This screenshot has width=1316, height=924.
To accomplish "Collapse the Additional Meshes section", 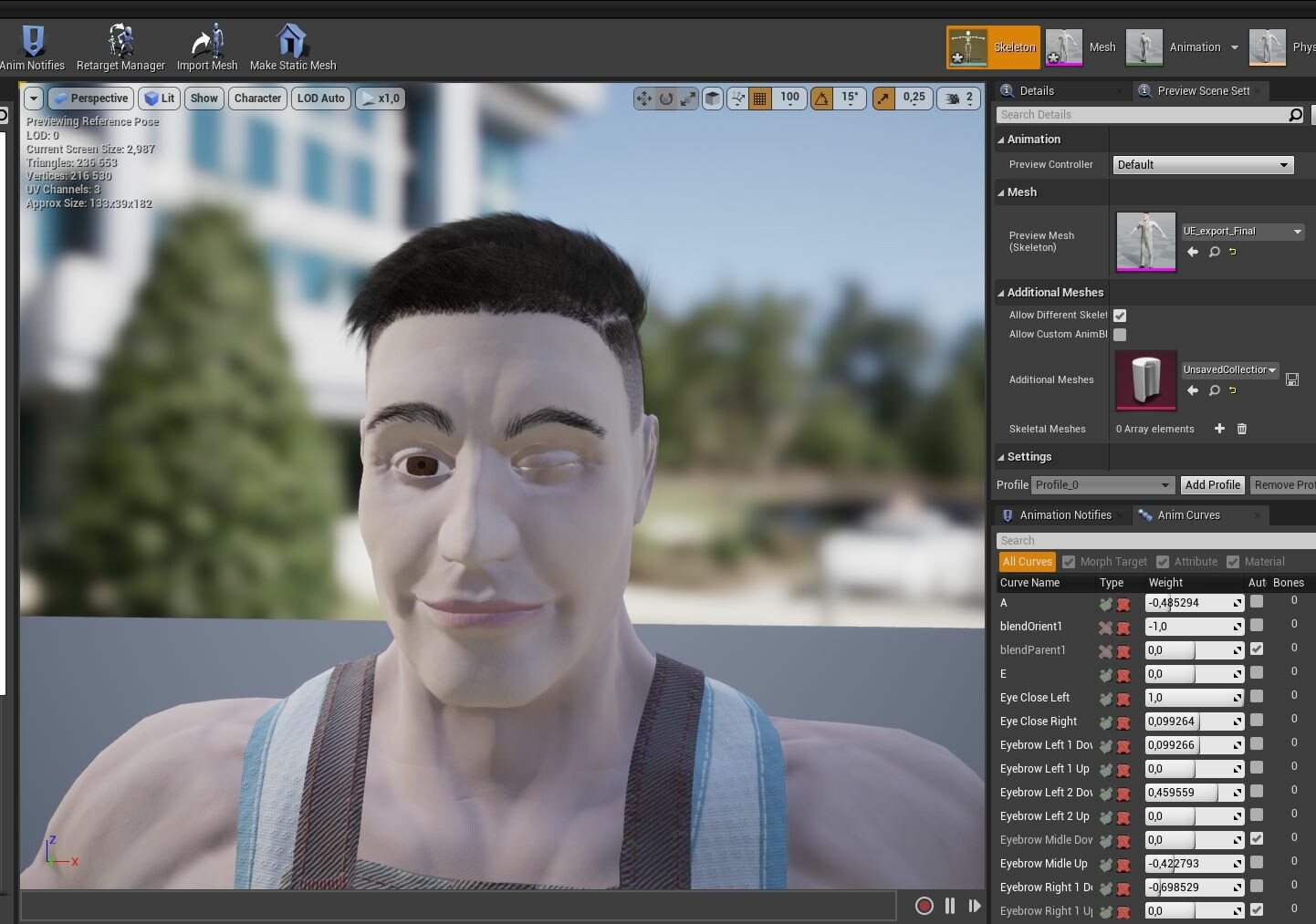I will tap(1001, 292).
